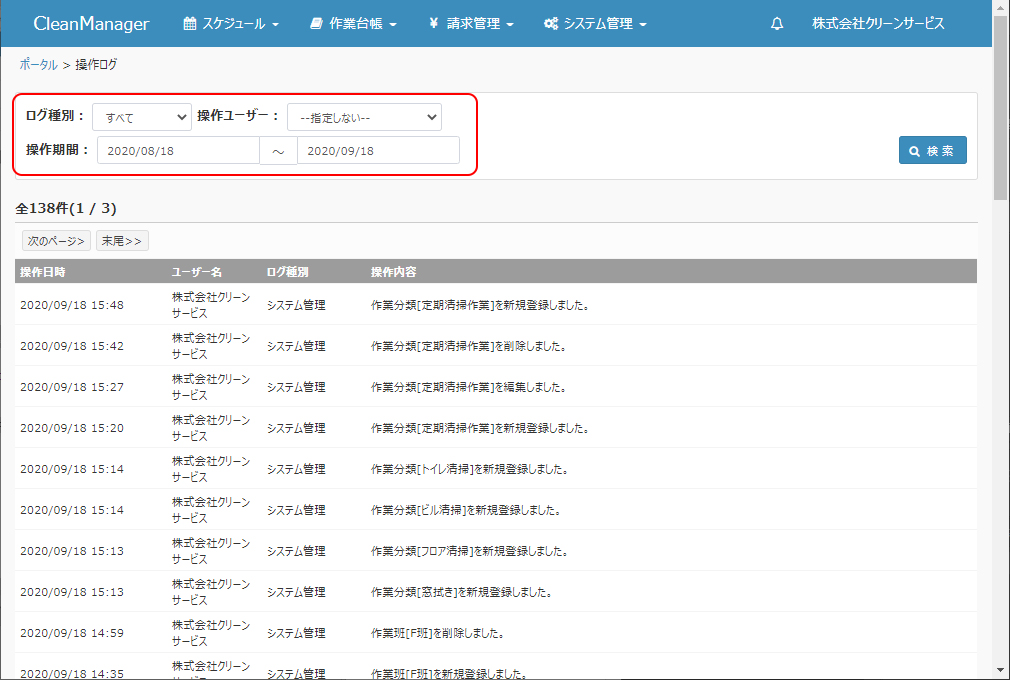This screenshot has height=680, width=1010.
Task: Expand the ログ種別 dropdown
Action: 141,117
